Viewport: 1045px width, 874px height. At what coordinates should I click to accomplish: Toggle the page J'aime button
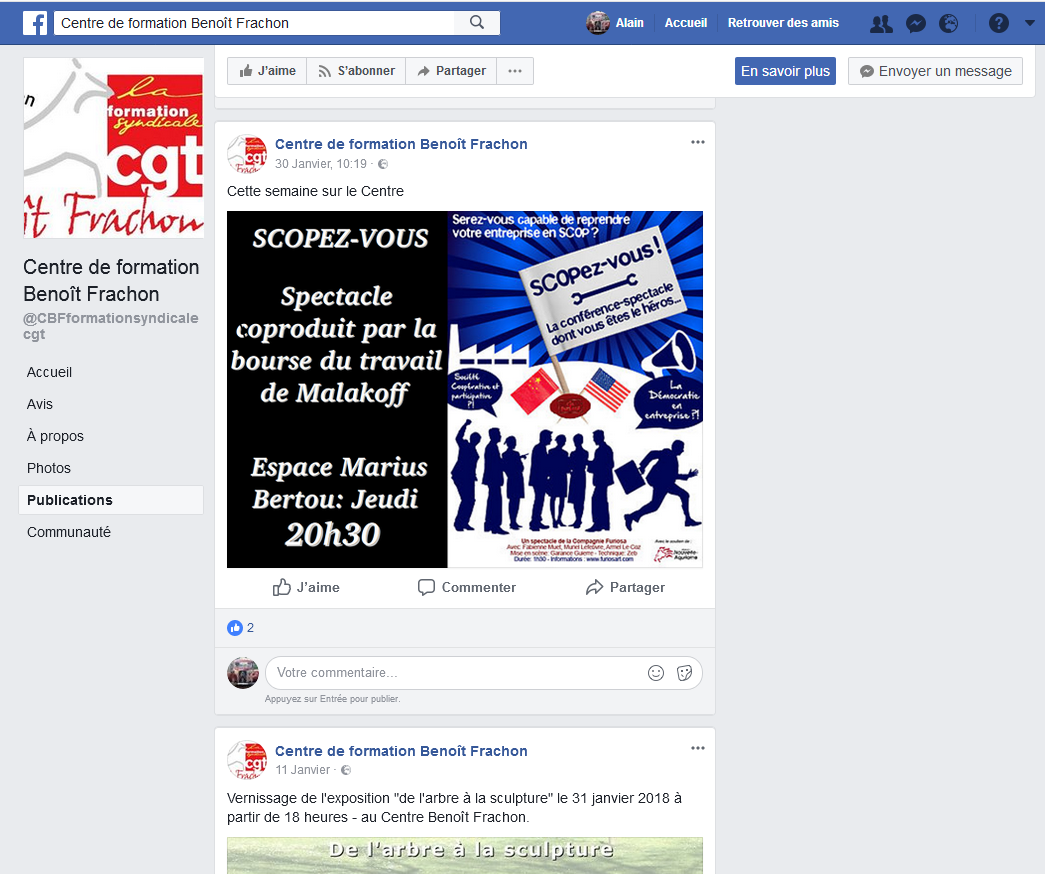point(267,71)
